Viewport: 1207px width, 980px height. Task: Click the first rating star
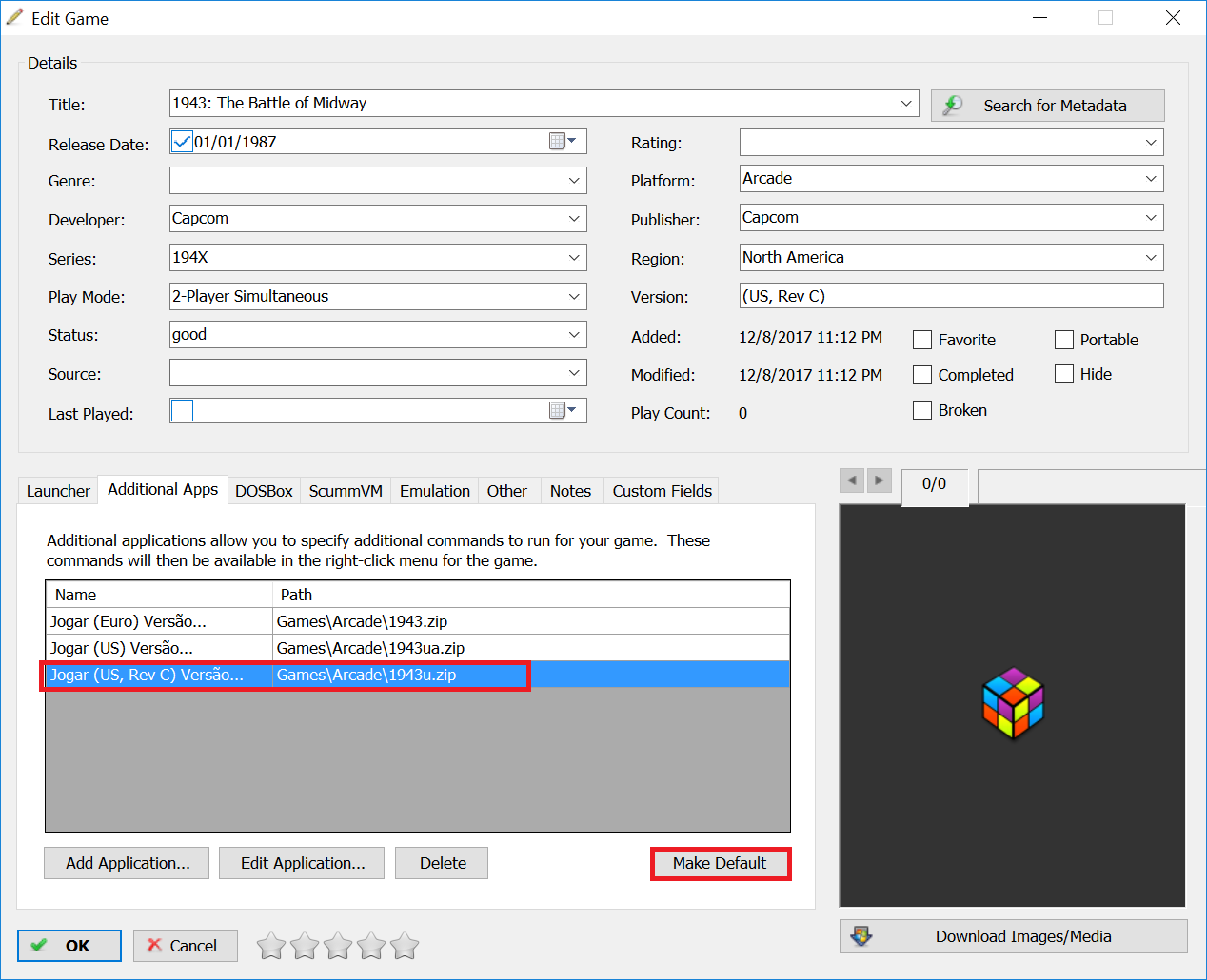coord(271,946)
